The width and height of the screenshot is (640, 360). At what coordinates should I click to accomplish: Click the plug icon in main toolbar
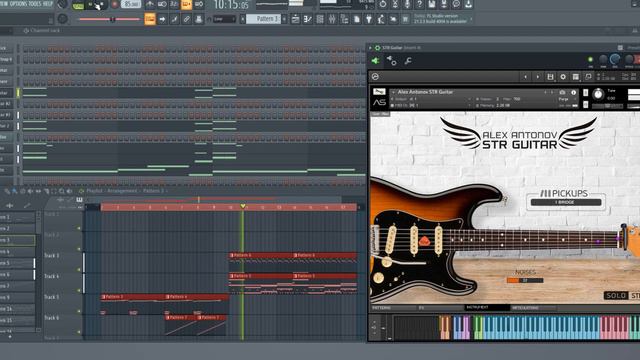(369, 19)
